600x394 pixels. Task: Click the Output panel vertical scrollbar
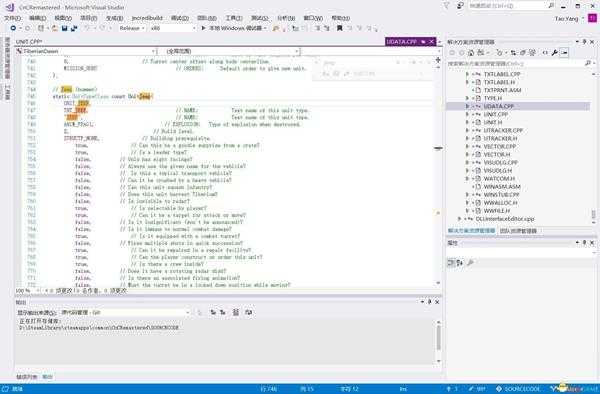(439, 338)
